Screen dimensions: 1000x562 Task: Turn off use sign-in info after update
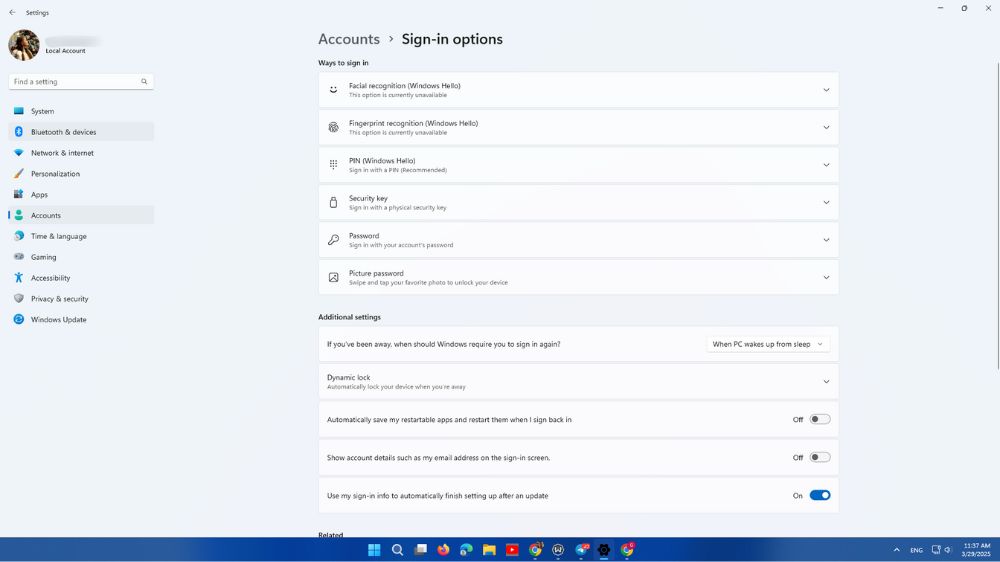point(820,495)
